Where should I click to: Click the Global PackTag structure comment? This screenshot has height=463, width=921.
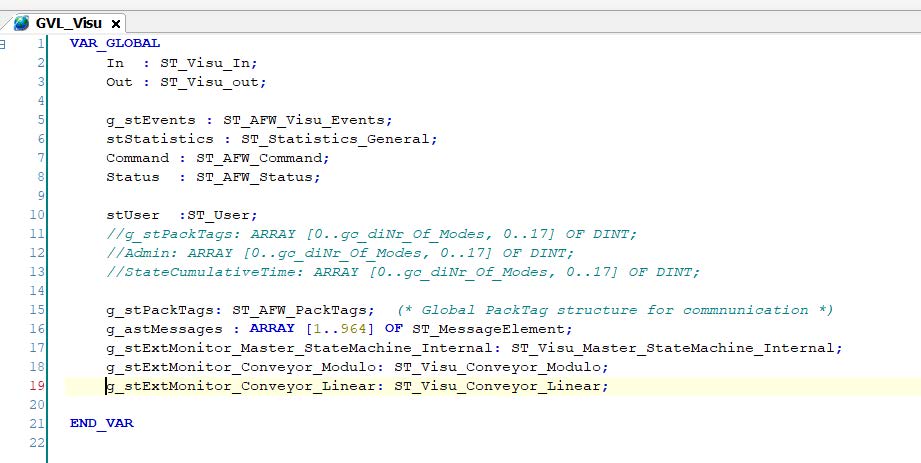(615, 310)
